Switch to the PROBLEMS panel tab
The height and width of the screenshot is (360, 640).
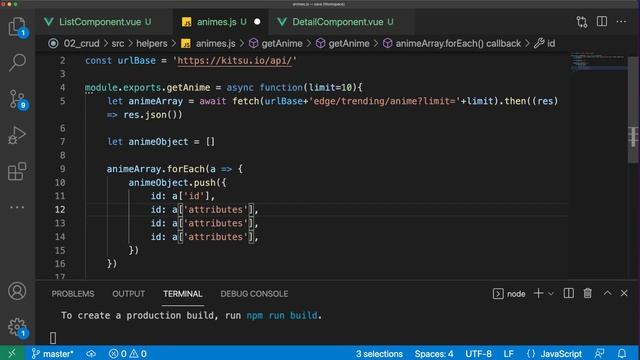click(x=73, y=294)
